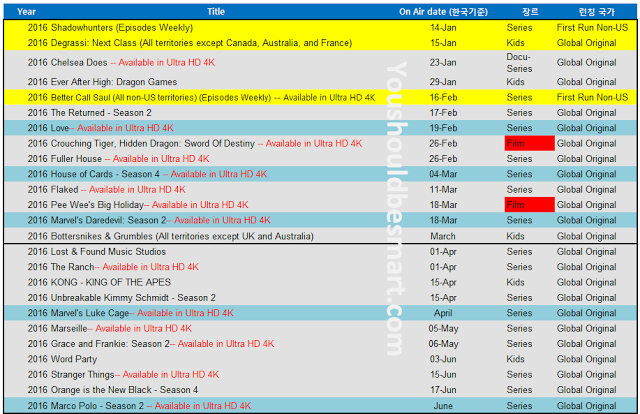Select the Shadowhunters (Episodes Weekly) title
Screen dimensions: 640x414
click(x=122, y=28)
